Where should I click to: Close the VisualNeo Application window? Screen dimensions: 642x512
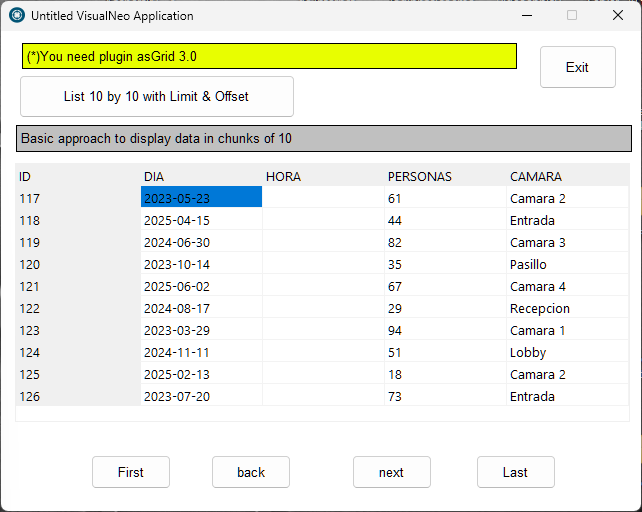pyautogui.click(x=618, y=16)
